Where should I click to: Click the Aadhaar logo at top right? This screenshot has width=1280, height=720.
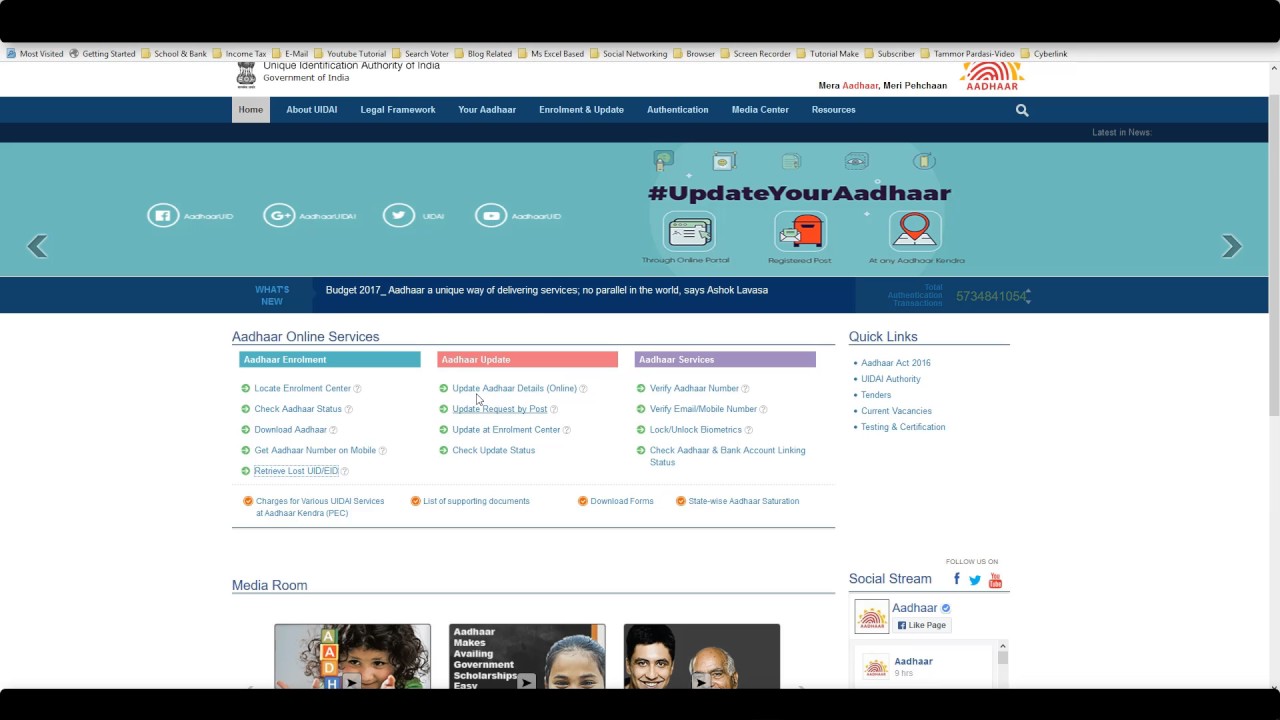click(992, 77)
